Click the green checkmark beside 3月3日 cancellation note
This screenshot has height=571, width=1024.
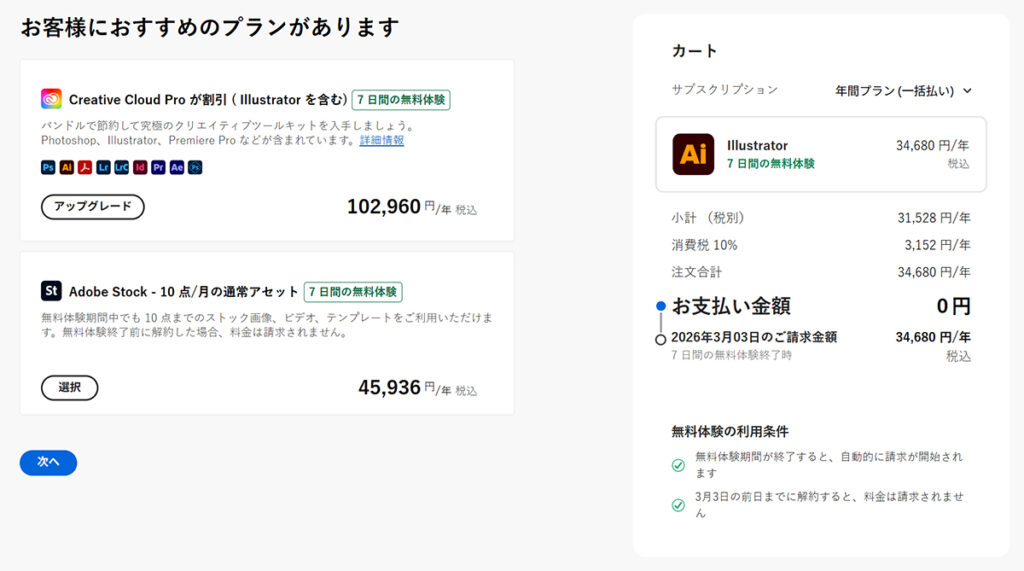tap(679, 505)
